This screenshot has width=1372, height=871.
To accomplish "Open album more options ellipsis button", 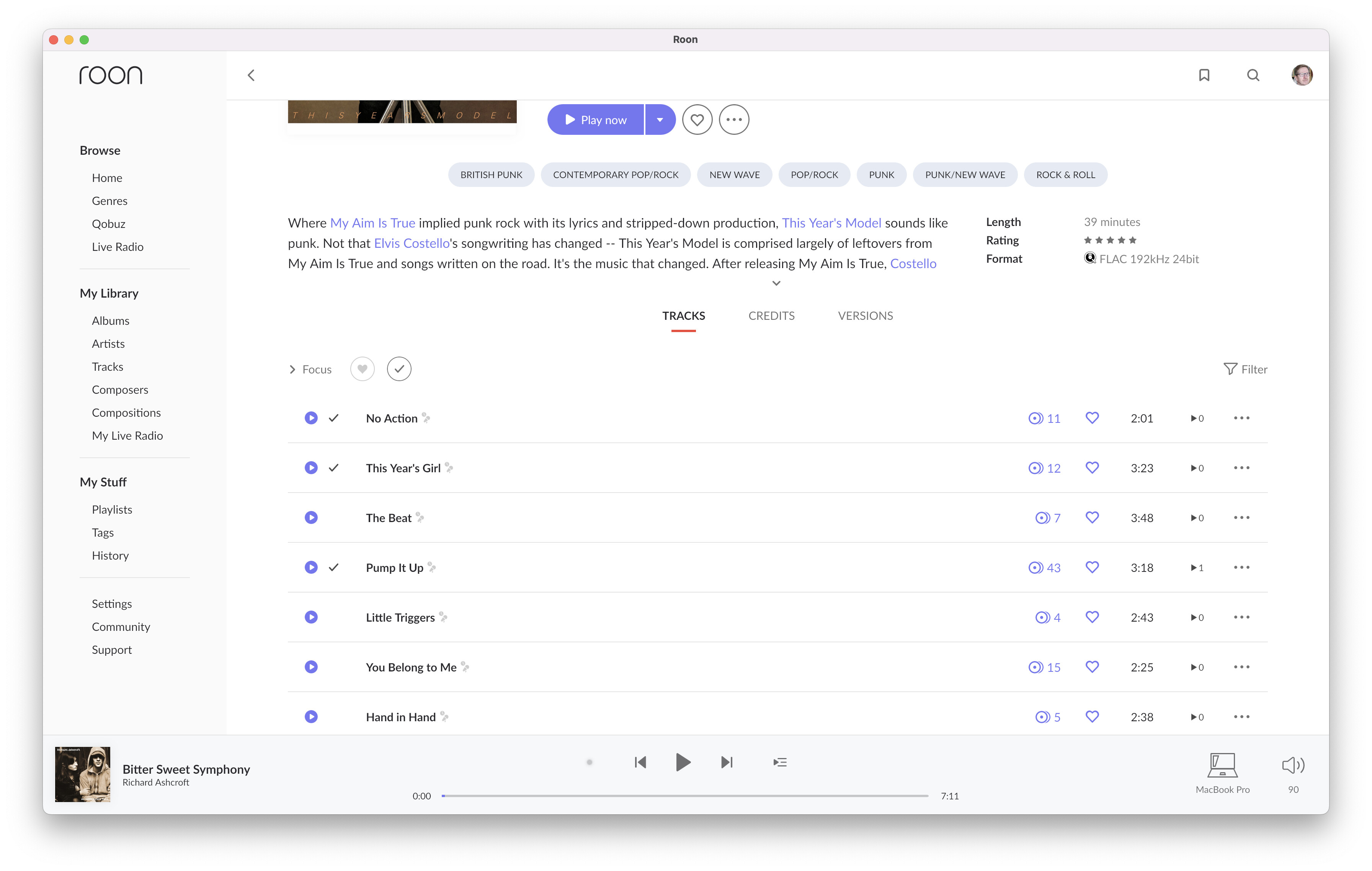I will [734, 120].
